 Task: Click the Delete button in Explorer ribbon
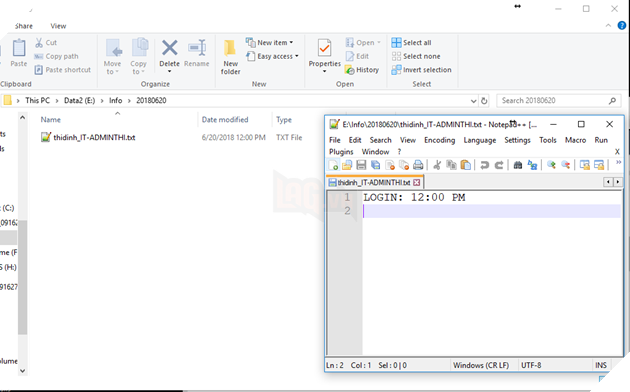[170, 55]
